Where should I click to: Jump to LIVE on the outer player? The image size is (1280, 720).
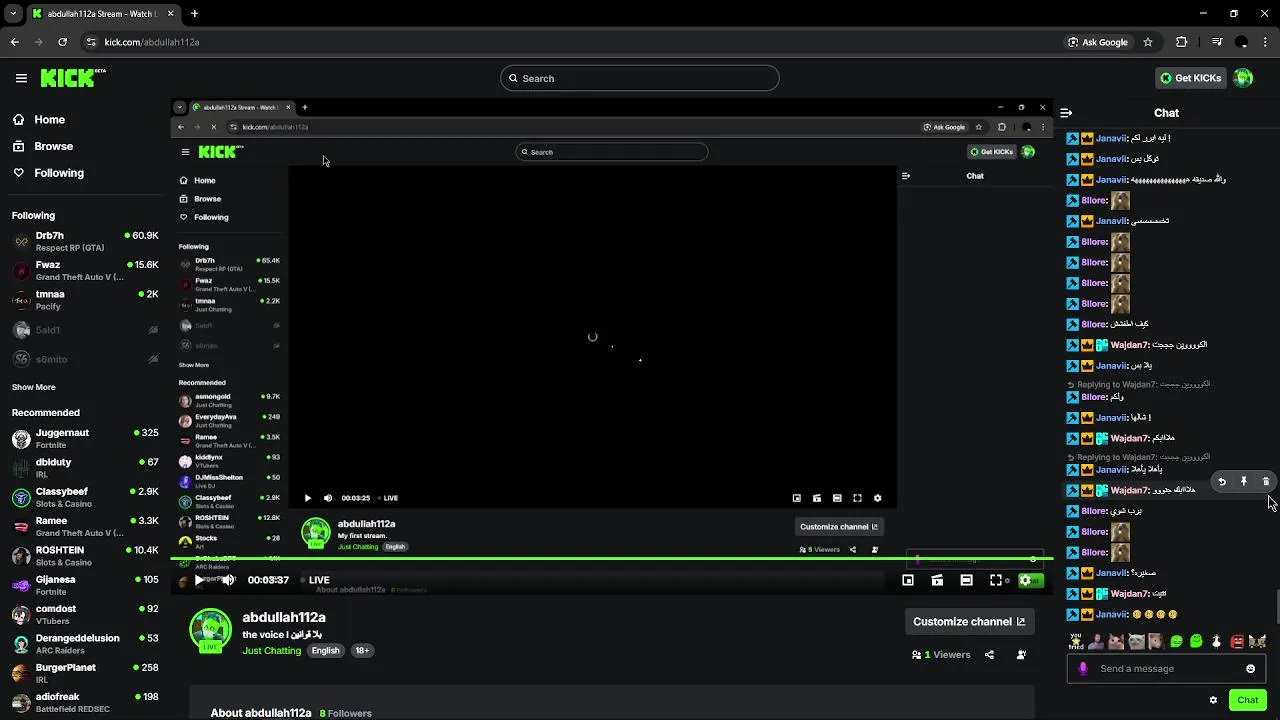[x=316, y=580]
